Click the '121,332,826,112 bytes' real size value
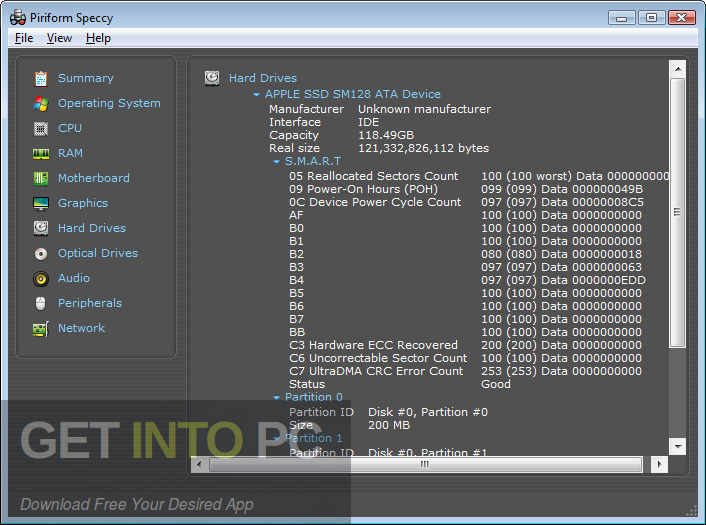Image resolution: width=706 pixels, height=525 pixels. pos(424,148)
